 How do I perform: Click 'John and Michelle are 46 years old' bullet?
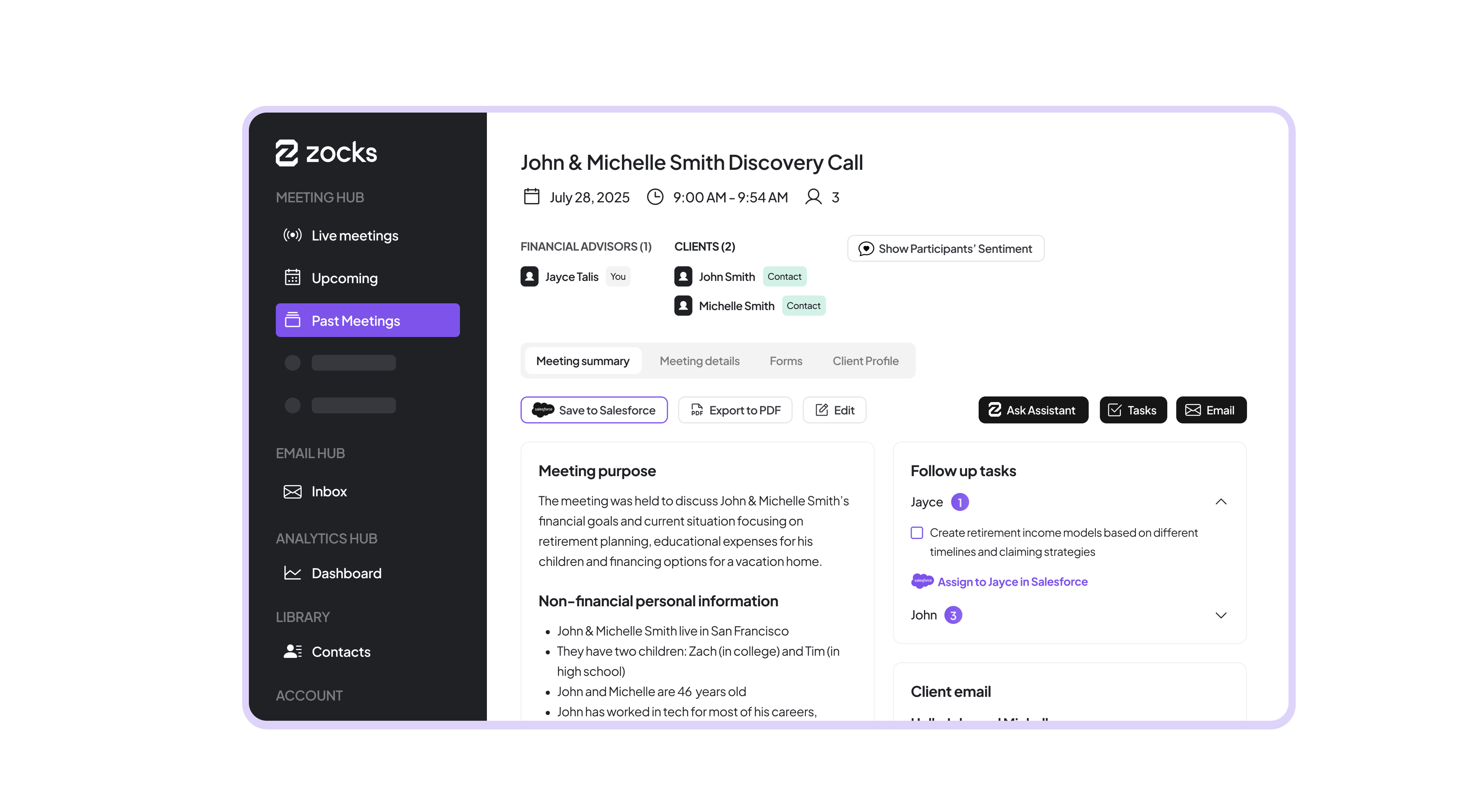(x=651, y=691)
